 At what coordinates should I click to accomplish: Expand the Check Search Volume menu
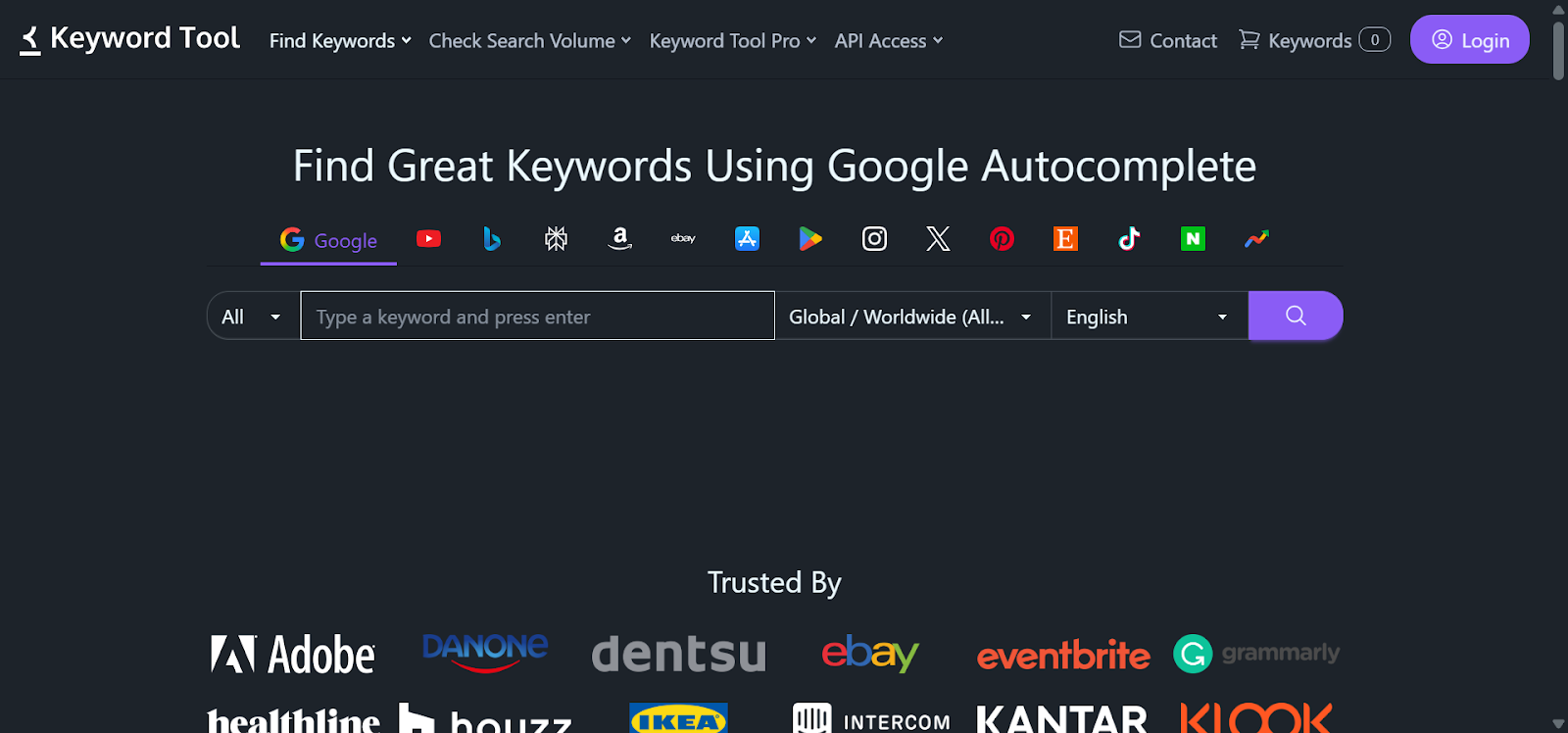(529, 41)
